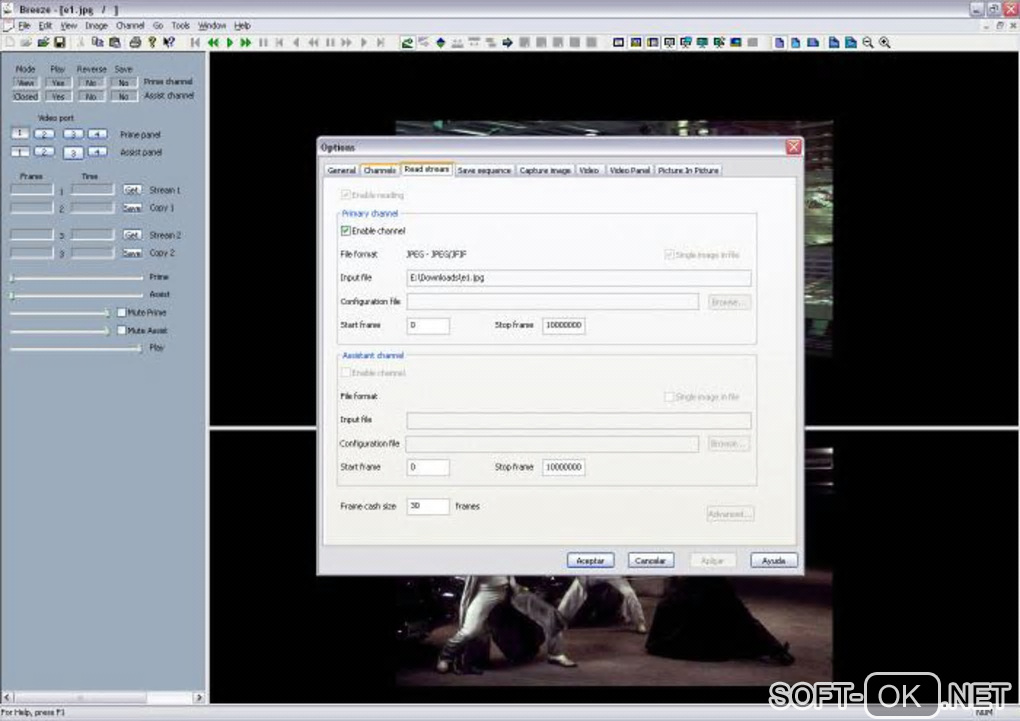This screenshot has width=1020, height=721.
Task: Open the Tools menu
Action: 180,25
